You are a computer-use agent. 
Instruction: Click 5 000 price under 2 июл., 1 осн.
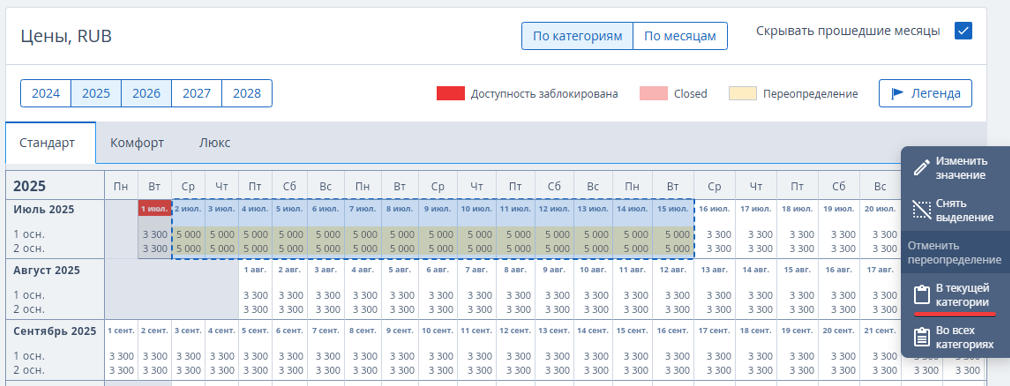click(188, 235)
